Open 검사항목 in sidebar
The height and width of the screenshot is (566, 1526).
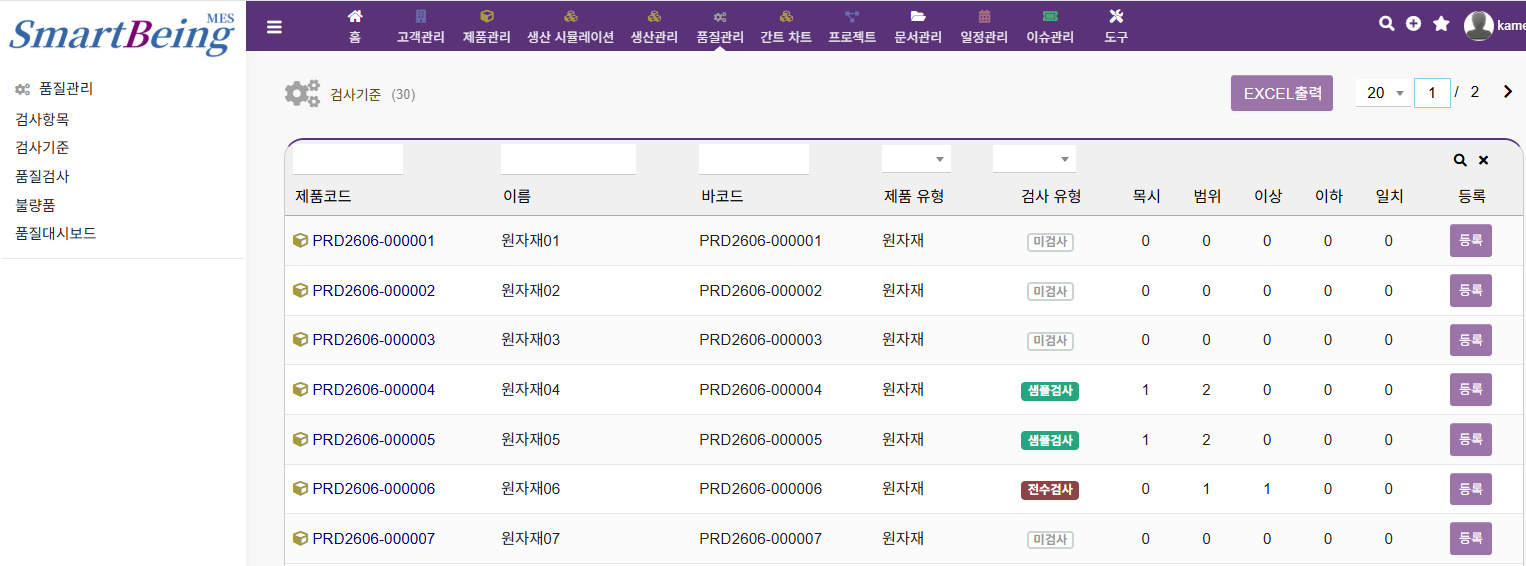click(42, 119)
